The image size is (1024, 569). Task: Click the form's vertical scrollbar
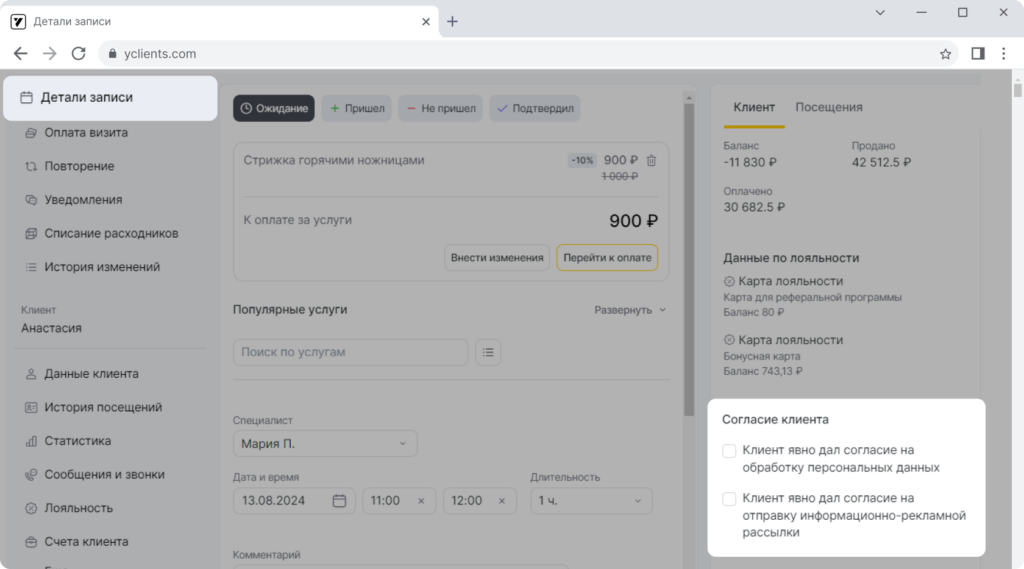[x=689, y=260]
